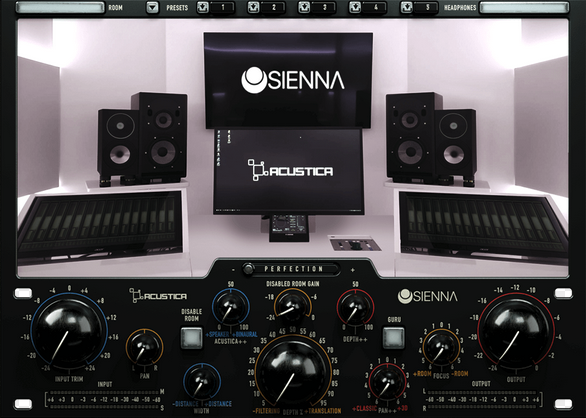Load preset slot 2
The height and width of the screenshot is (418, 586).
tap(274, 7)
